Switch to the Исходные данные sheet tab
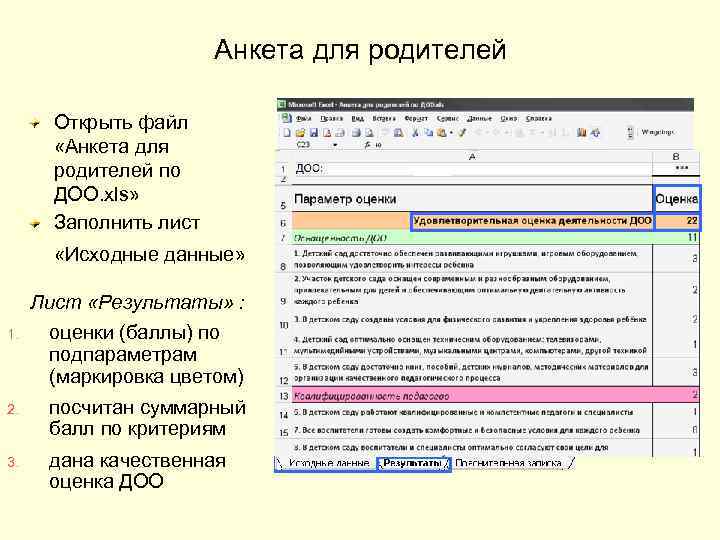The width and height of the screenshot is (720, 540). [x=329, y=463]
